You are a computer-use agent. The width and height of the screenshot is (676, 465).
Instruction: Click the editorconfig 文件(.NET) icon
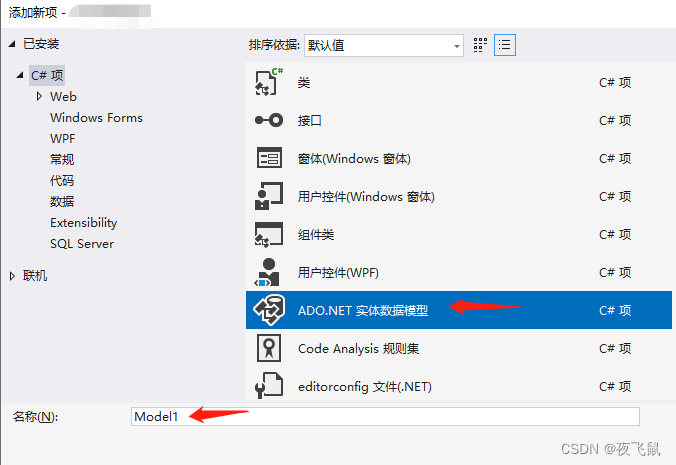(x=269, y=385)
